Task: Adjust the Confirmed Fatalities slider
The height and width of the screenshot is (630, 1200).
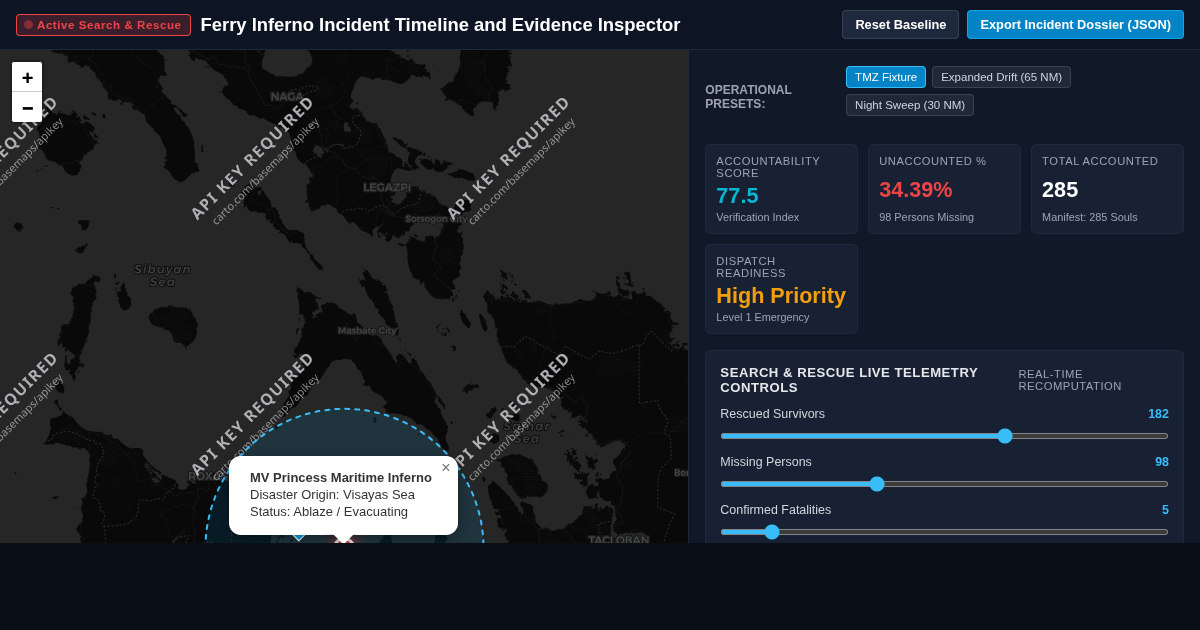Action: click(944, 532)
